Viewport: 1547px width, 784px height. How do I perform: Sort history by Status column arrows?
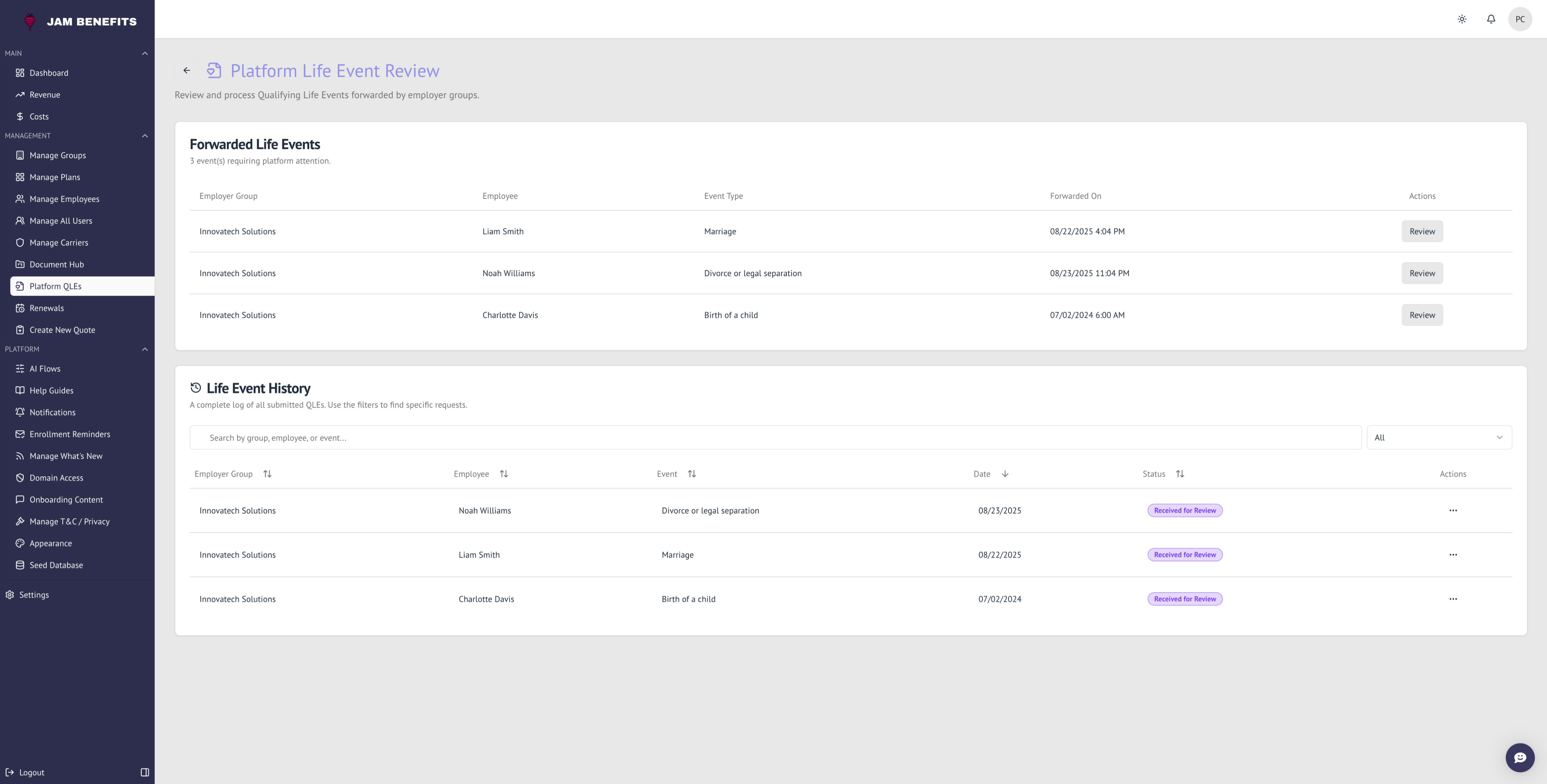click(x=1179, y=474)
